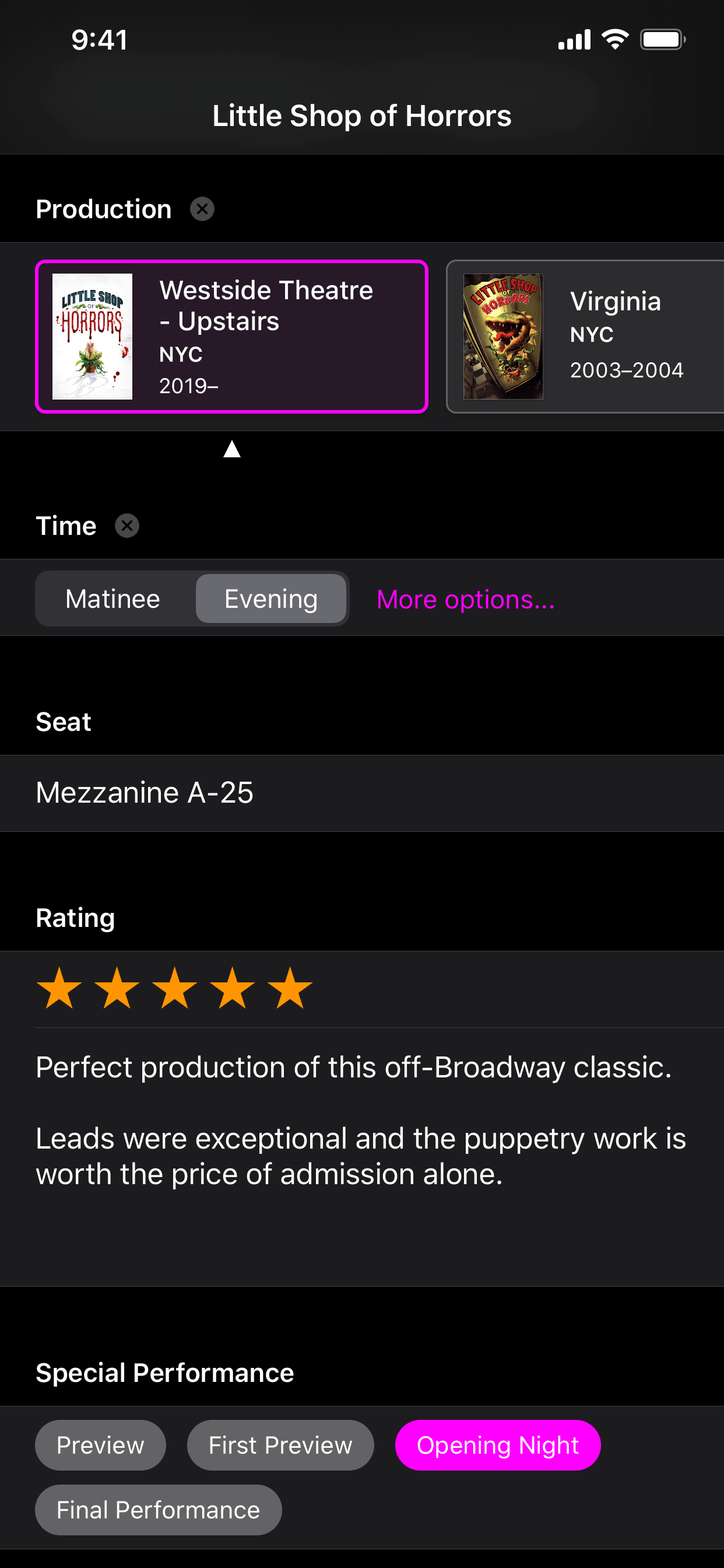The width and height of the screenshot is (724, 1568).
Task: Toggle the Final Performance tag
Action: (158, 1510)
